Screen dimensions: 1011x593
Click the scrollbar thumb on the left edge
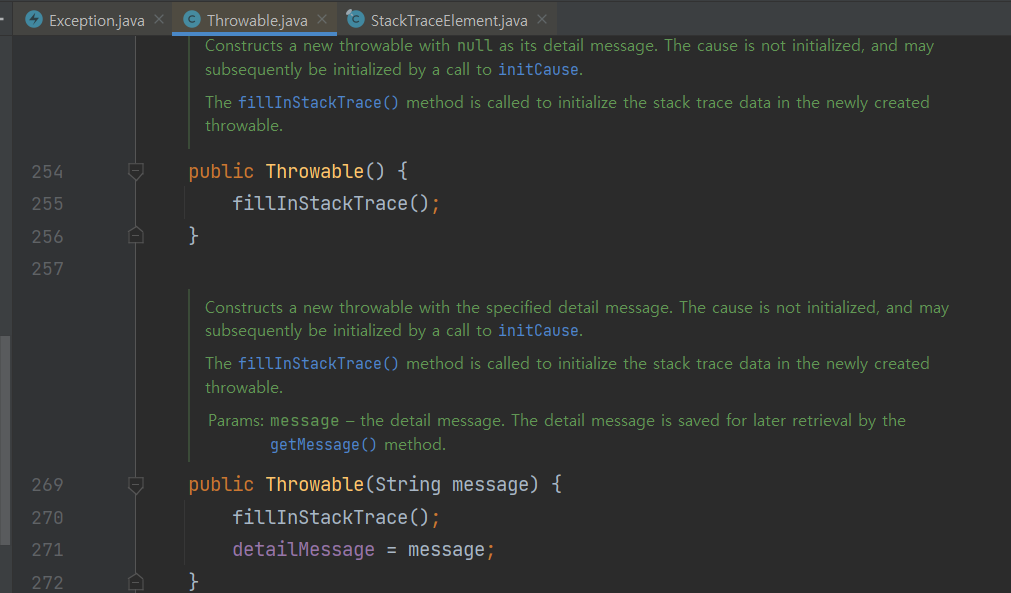5,440
